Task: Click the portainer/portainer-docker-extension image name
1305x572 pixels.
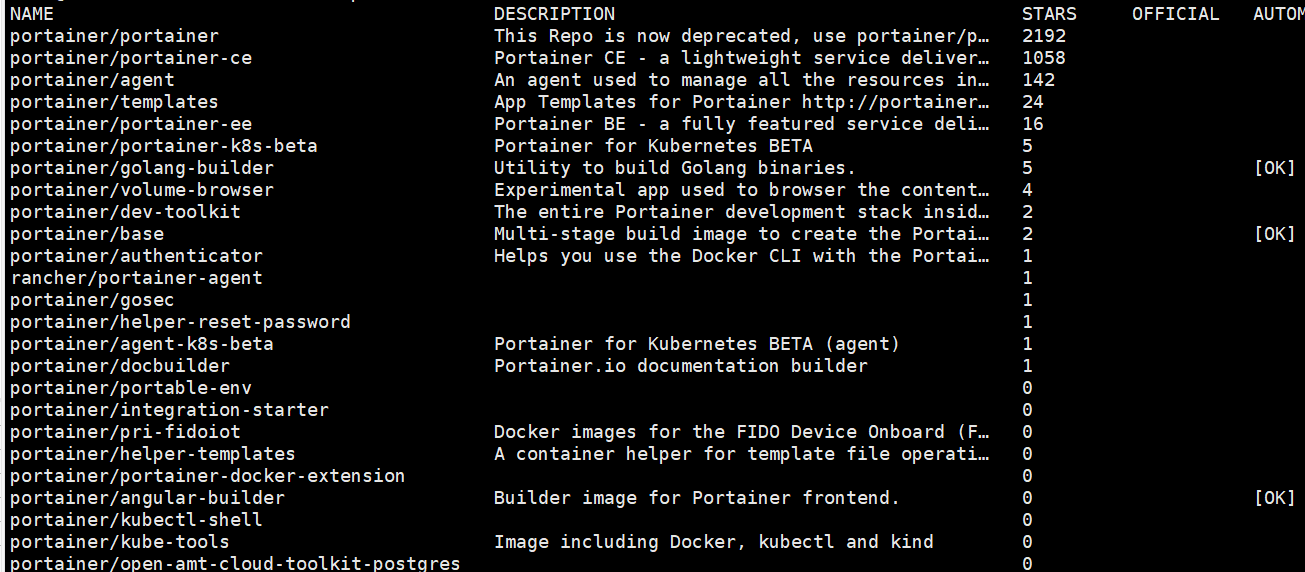Action: tap(208, 476)
